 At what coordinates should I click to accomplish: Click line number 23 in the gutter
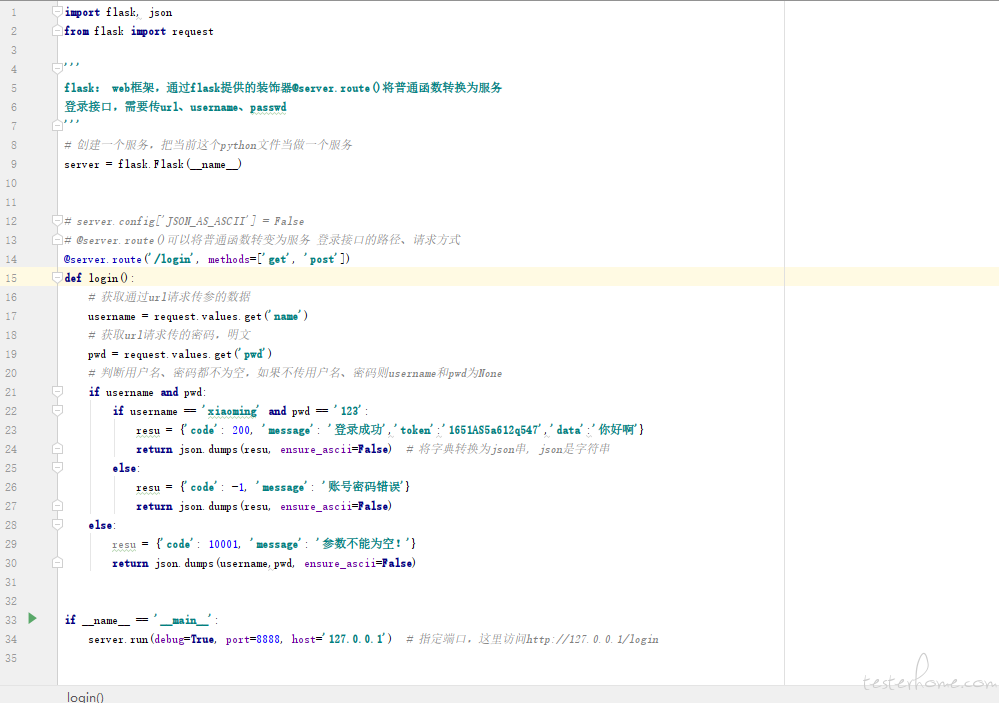[x=11, y=430]
